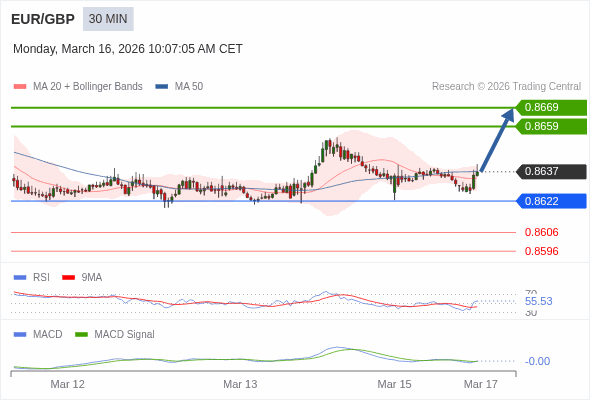The image size is (590, 400).
Task: Click the Mar 15 axis label
Action: click(x=394, y=384)
